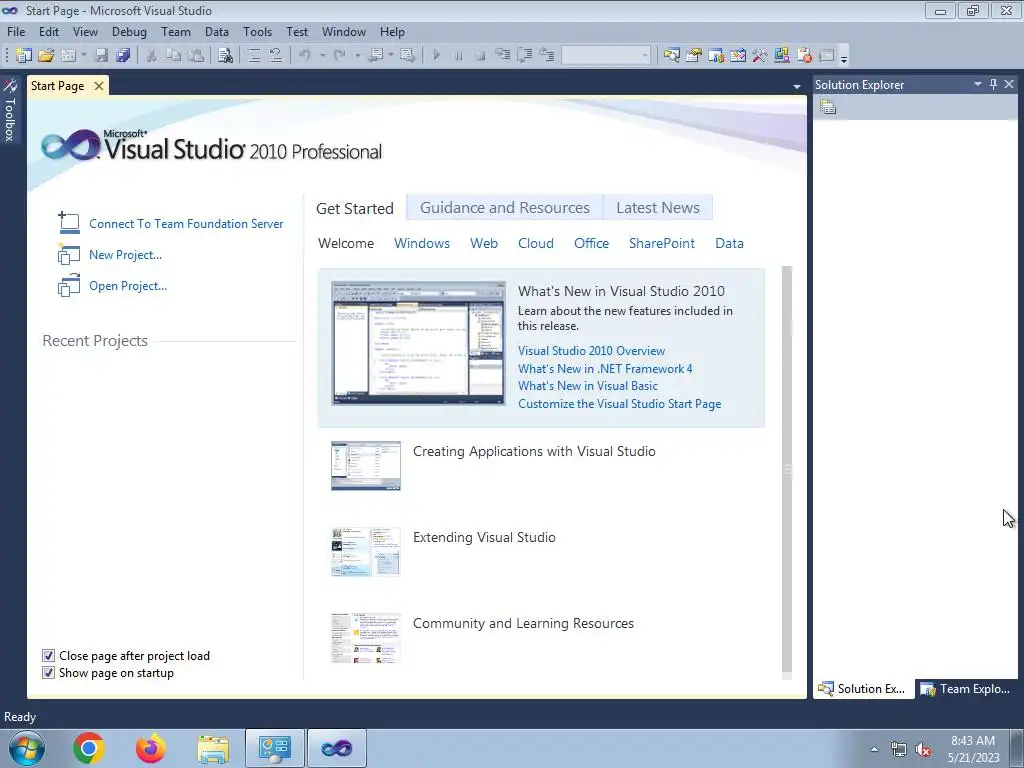Click the Copy toolbar icon
1024x768 pixels.
click(173, 56)
